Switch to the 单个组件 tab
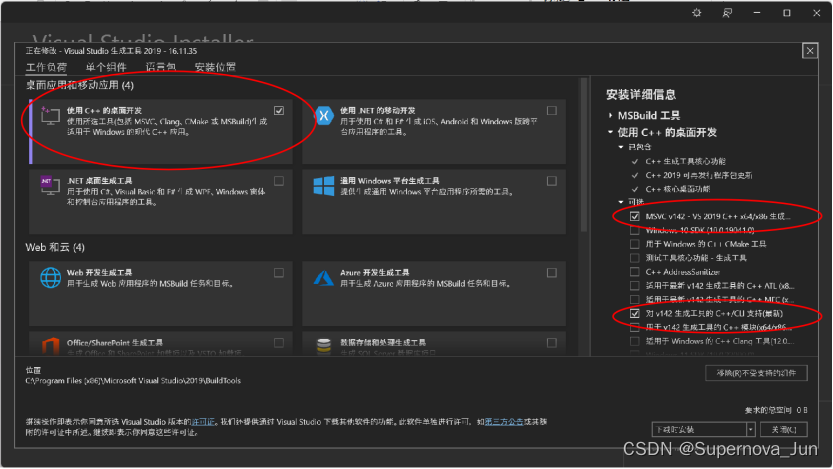833x469 pixels. point(106,67)
